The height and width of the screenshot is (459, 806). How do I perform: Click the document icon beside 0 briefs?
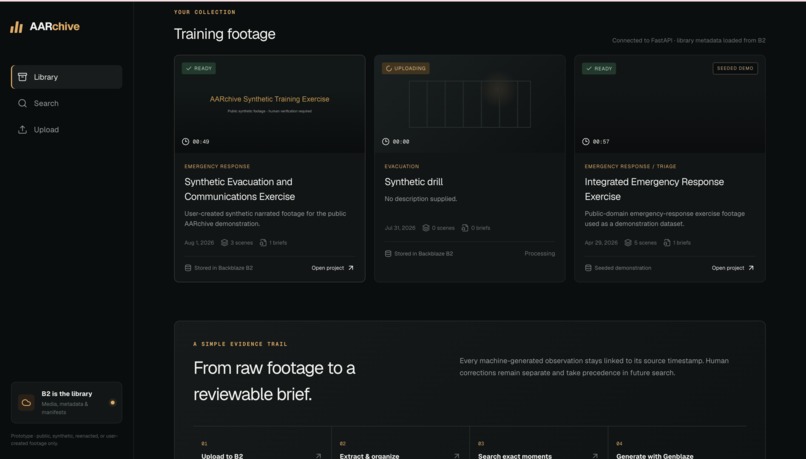(465, 228)
